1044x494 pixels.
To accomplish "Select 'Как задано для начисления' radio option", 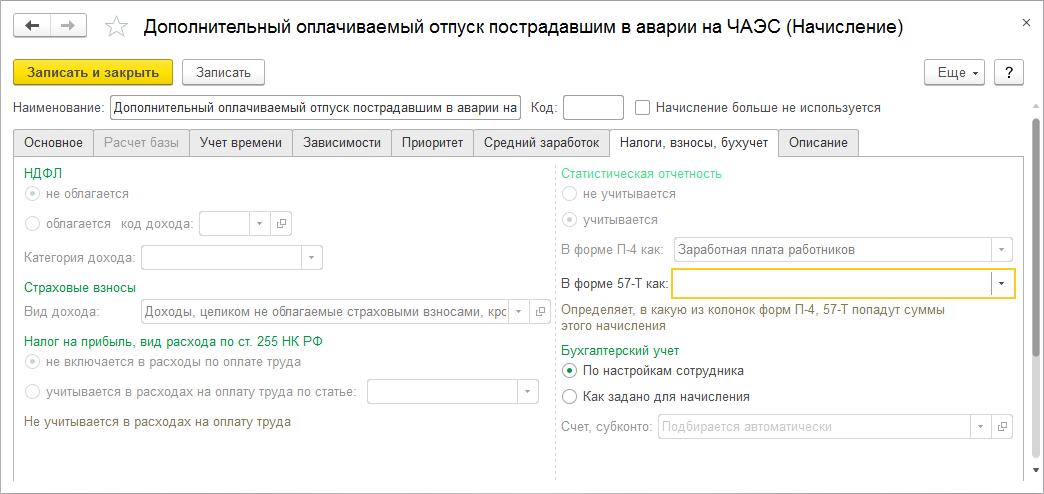I will [x=570, y=396].
